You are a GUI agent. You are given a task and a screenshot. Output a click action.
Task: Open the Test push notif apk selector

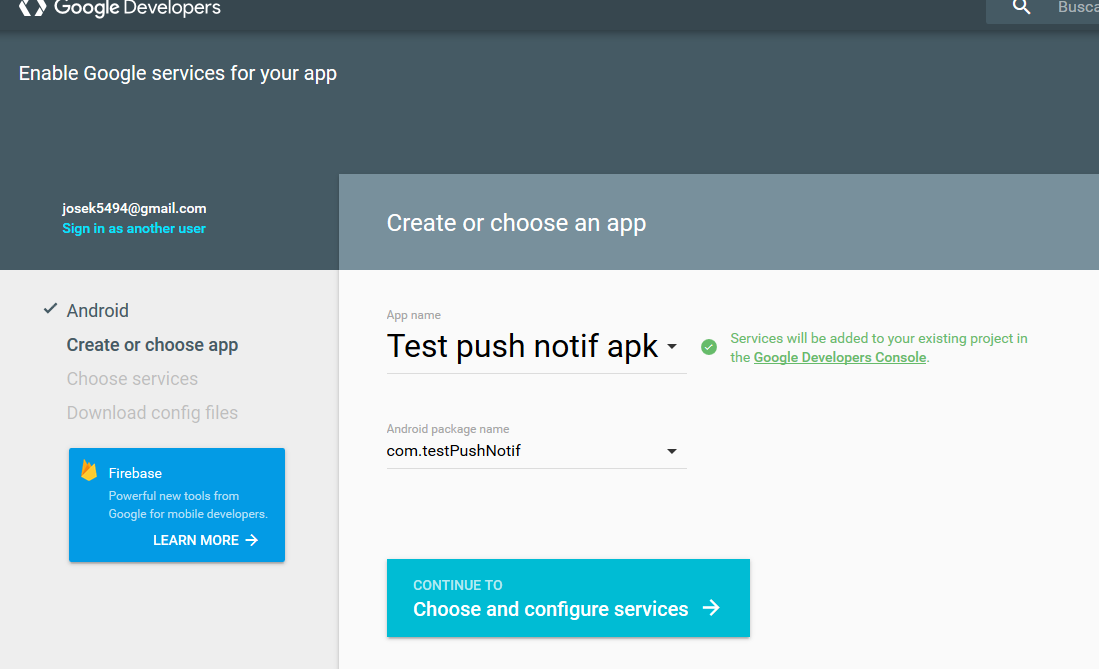520,346
